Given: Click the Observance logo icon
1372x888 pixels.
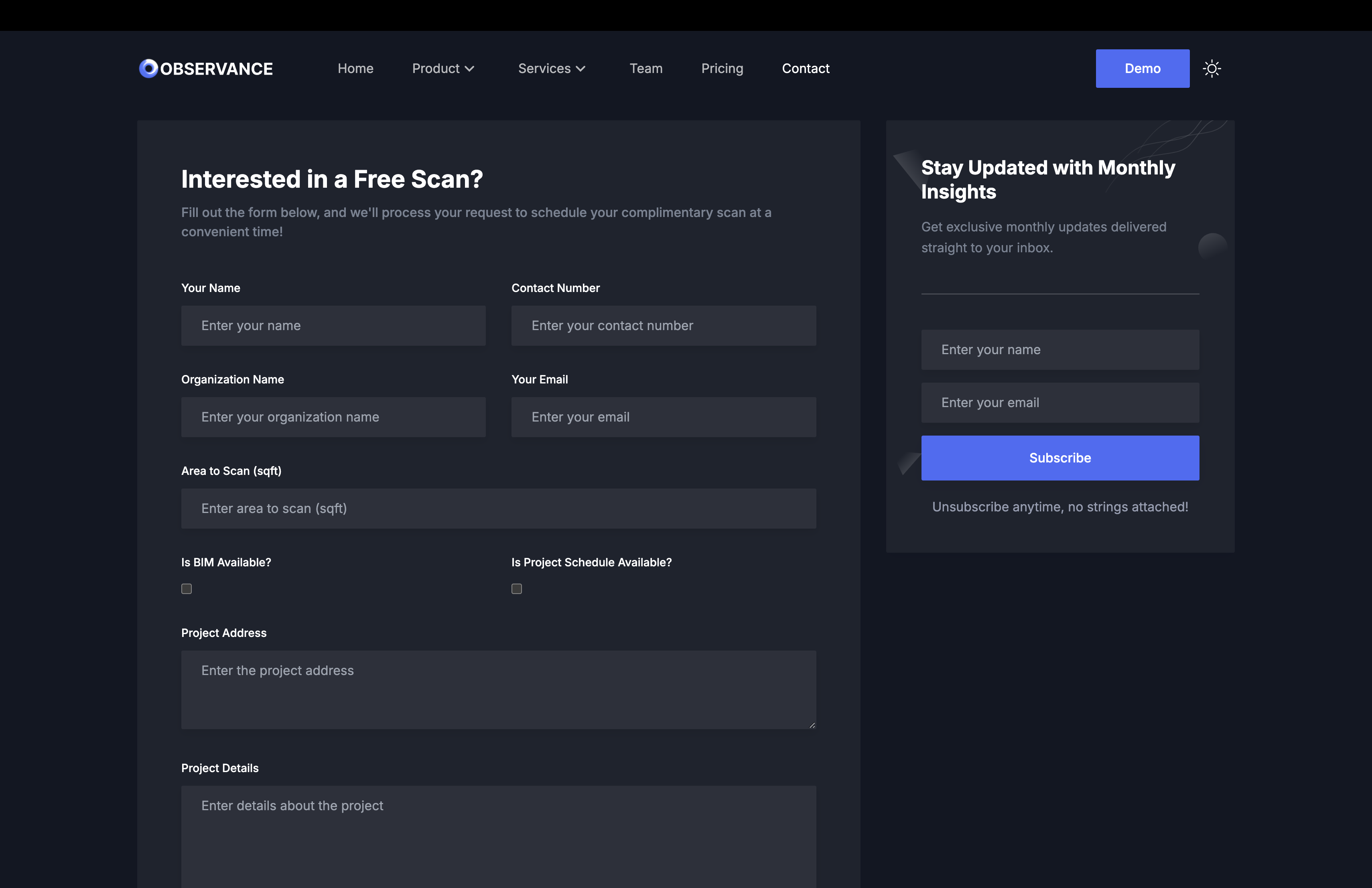Looking at the screenshot, I should click(x=149, y=69).
